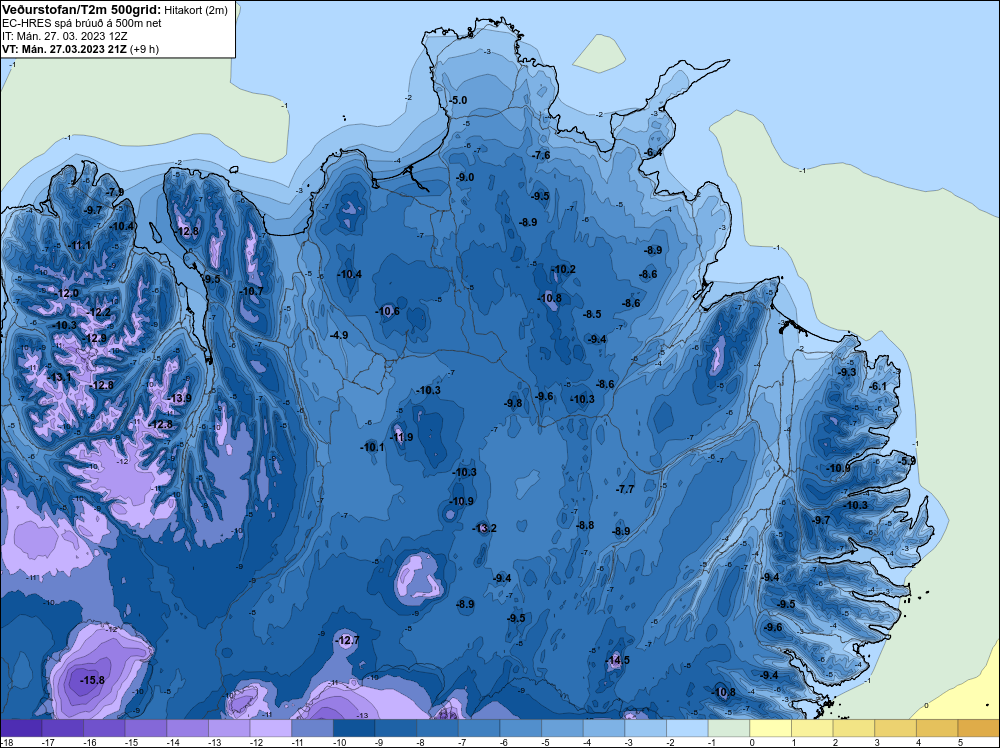Image resolution: width=1000 pixels, height=748 pixels.
Task: Click the -9.8 temperature value
Action: 513,403
